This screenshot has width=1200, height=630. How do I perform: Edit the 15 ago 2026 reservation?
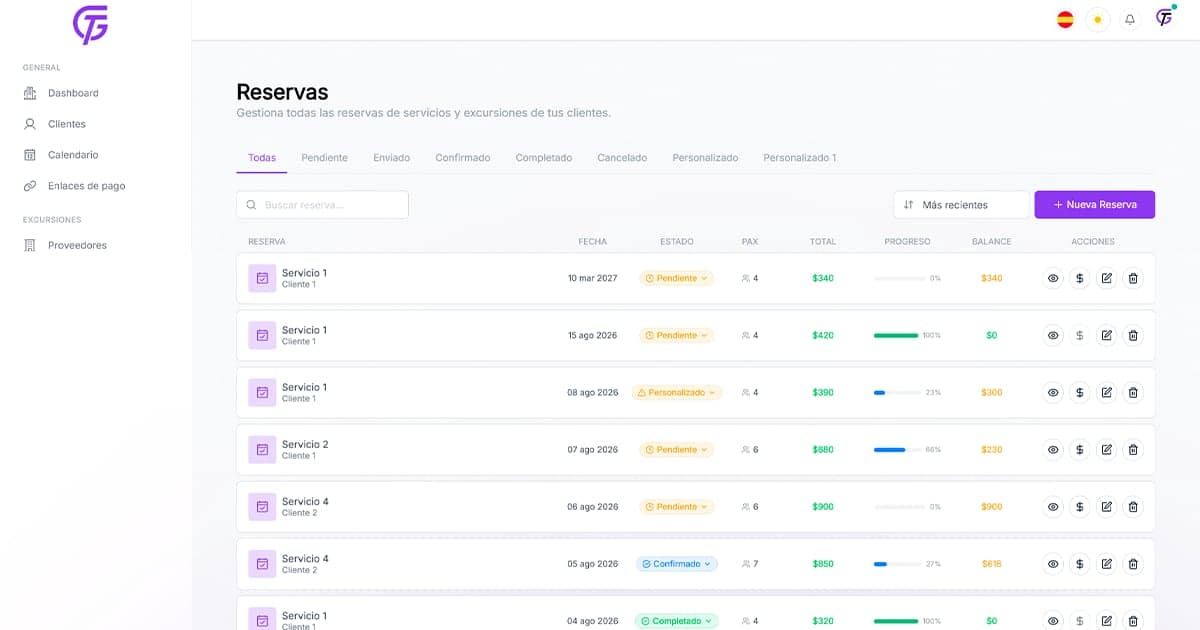(1106, 335)
